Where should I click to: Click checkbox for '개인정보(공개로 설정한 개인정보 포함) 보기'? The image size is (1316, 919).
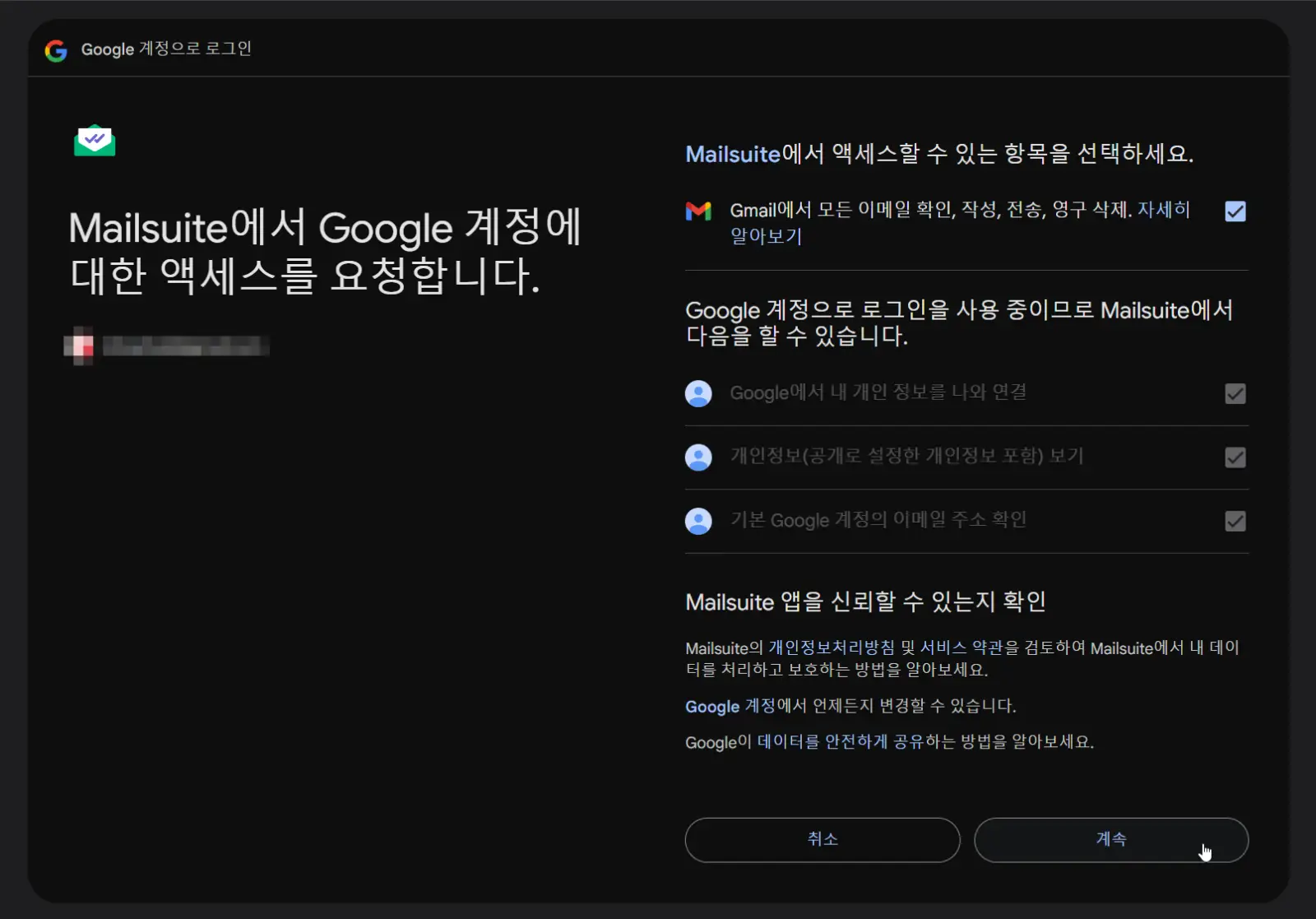1235,457
